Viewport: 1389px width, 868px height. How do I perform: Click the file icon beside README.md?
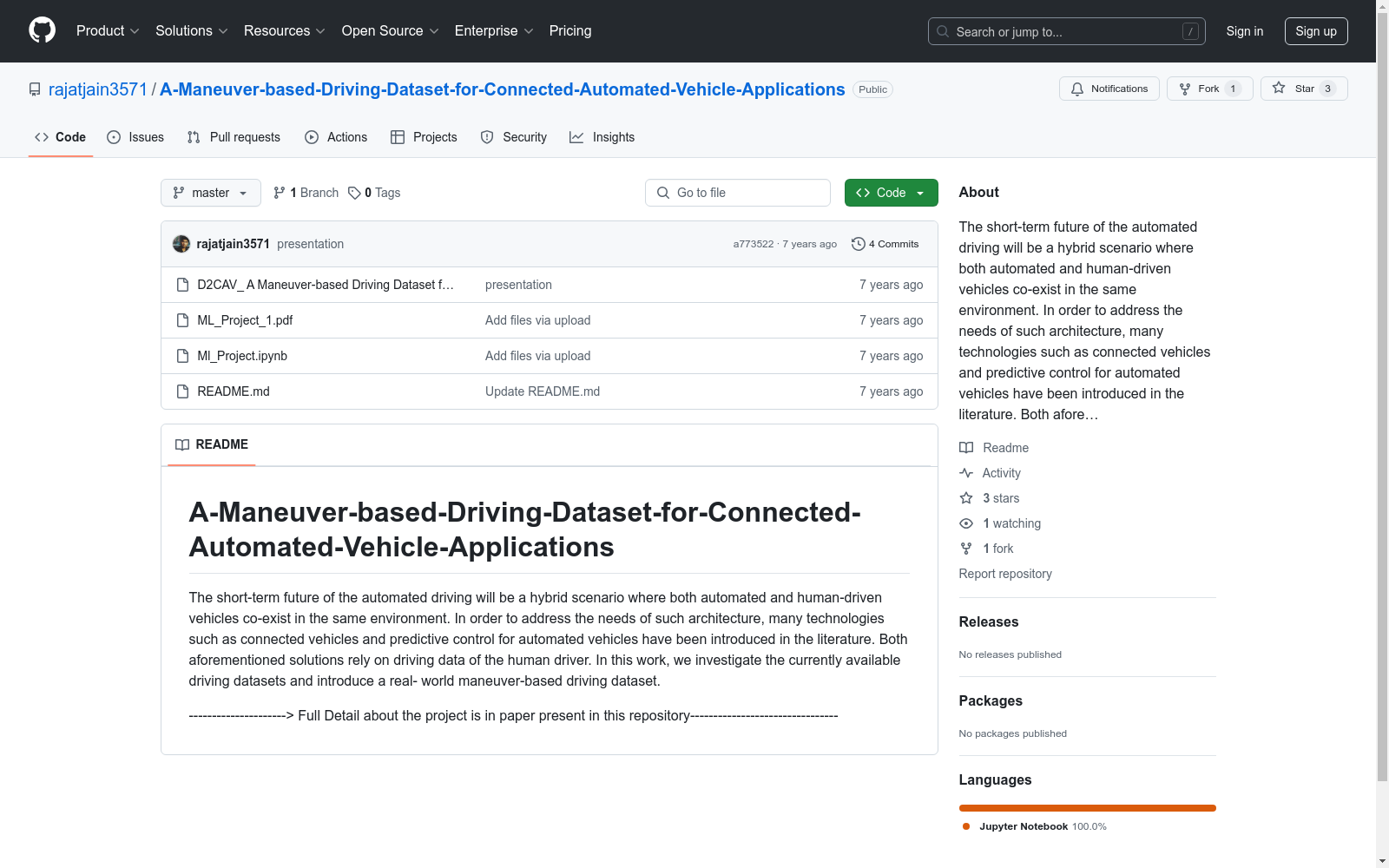point(182,391)
